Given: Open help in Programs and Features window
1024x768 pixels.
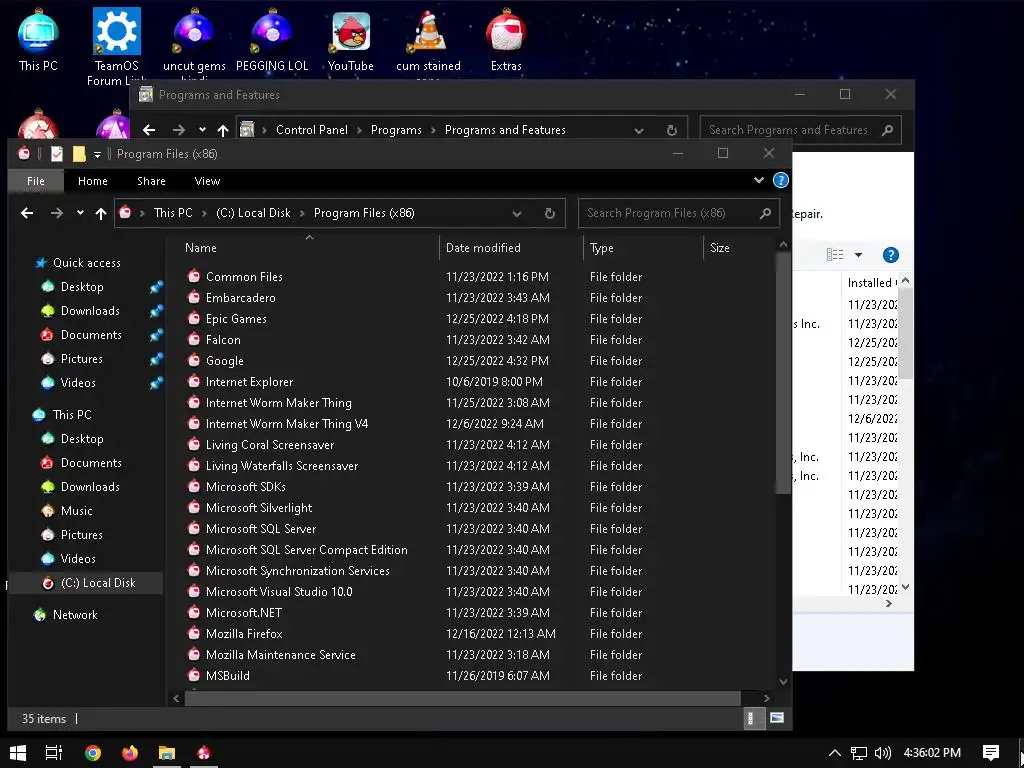Looking at the screenshot, I should 891,255.
